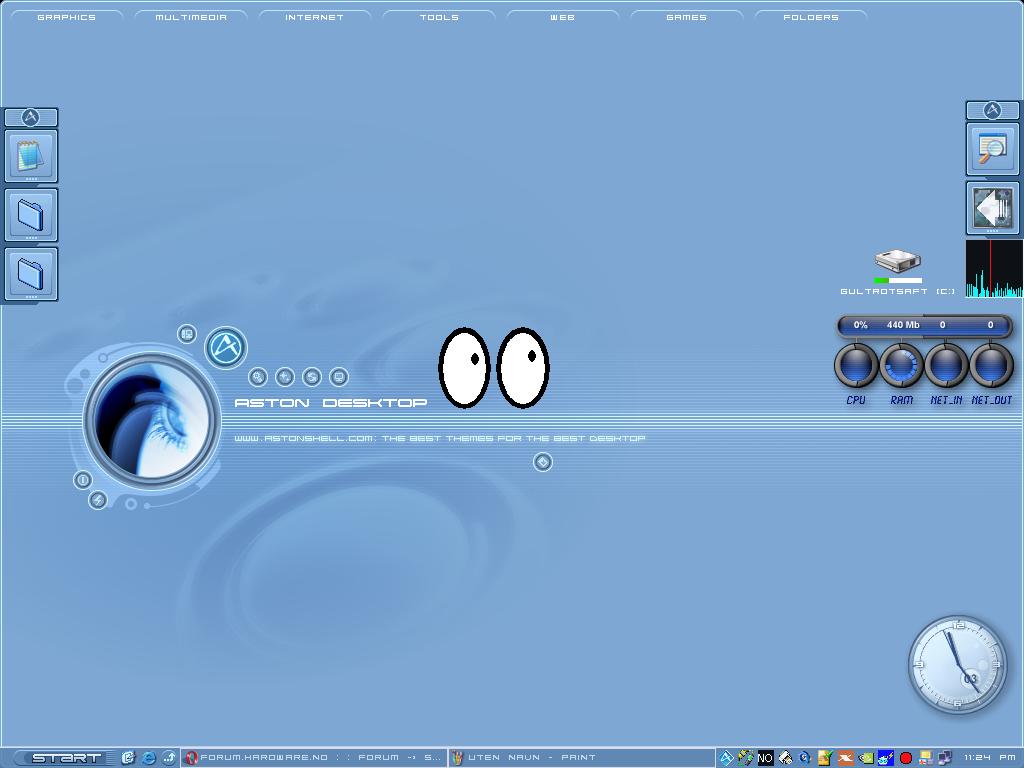Screen dimensions: 1024x768
Task: Click the green network-connection tray icon
Action: (745, 758)
